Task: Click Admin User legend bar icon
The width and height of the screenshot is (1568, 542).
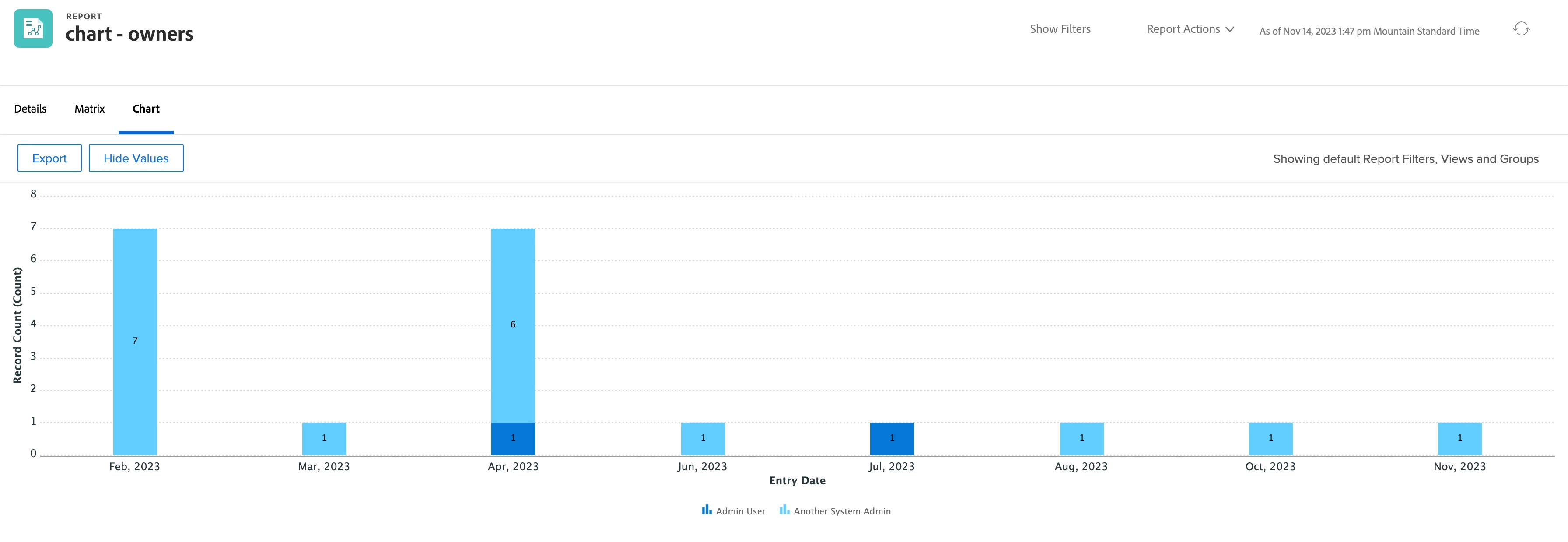Action: (x=706, y=510)
